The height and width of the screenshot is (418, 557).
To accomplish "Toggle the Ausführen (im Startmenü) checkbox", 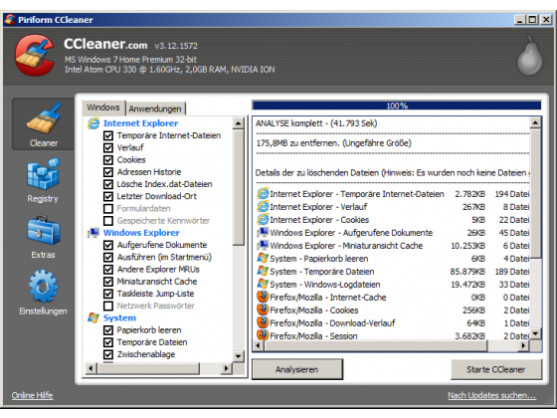I will pyautogui.click(x=108, y=257).
